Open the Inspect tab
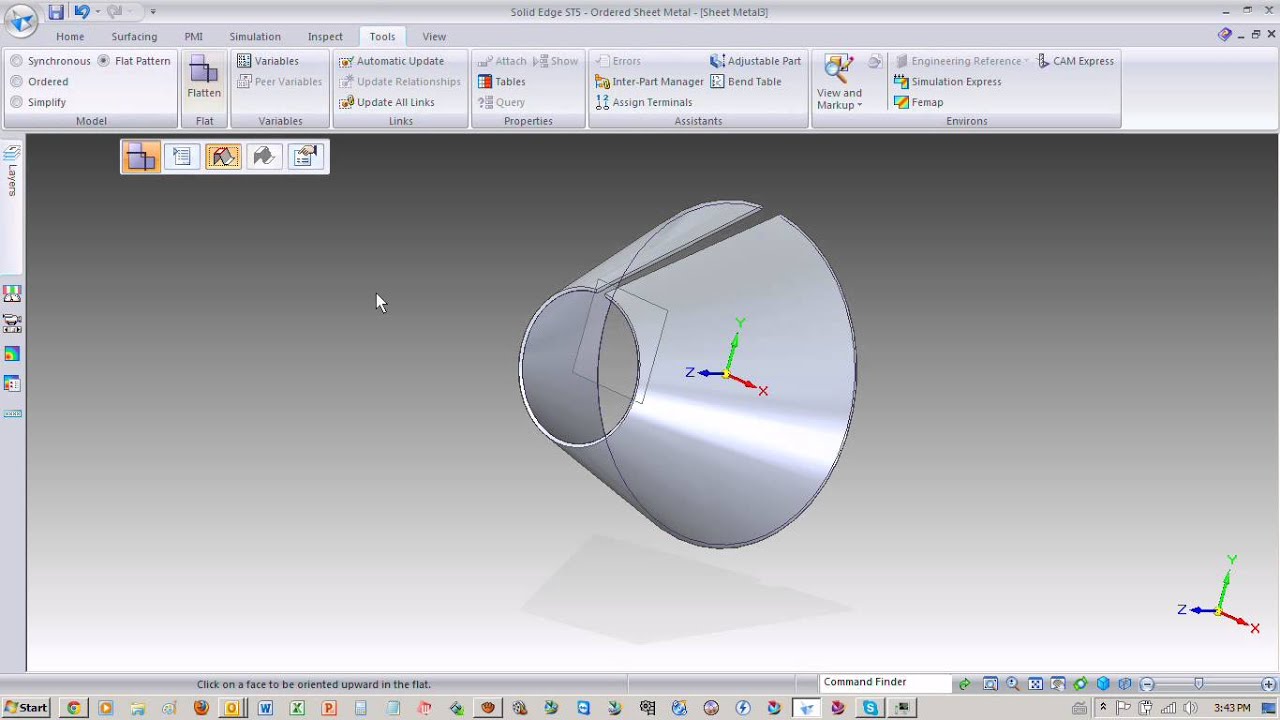Screen dimensions: 1280x720 click(x=325, y=36)
